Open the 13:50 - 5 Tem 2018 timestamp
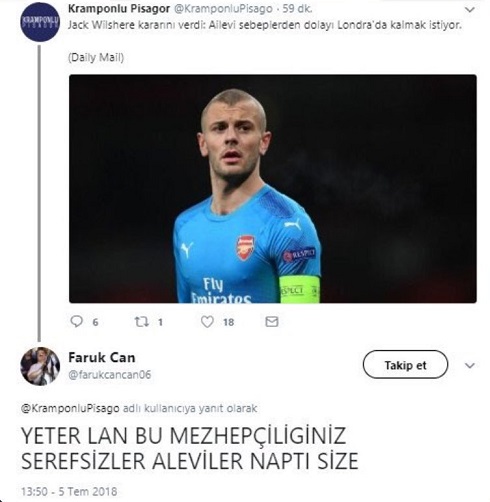 tap(69, 491)
